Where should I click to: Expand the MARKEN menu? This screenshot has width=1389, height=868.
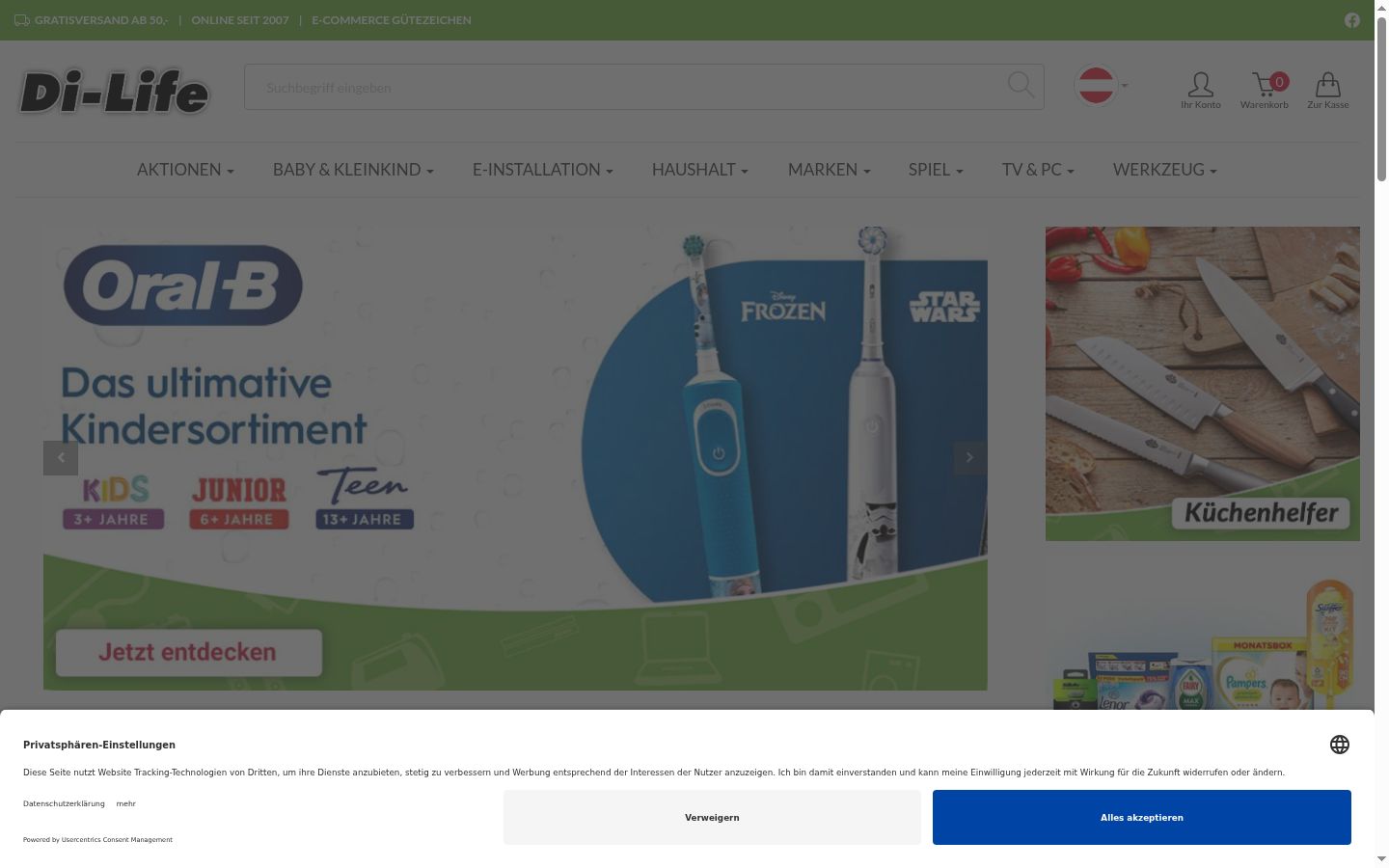tap(830, 170)
